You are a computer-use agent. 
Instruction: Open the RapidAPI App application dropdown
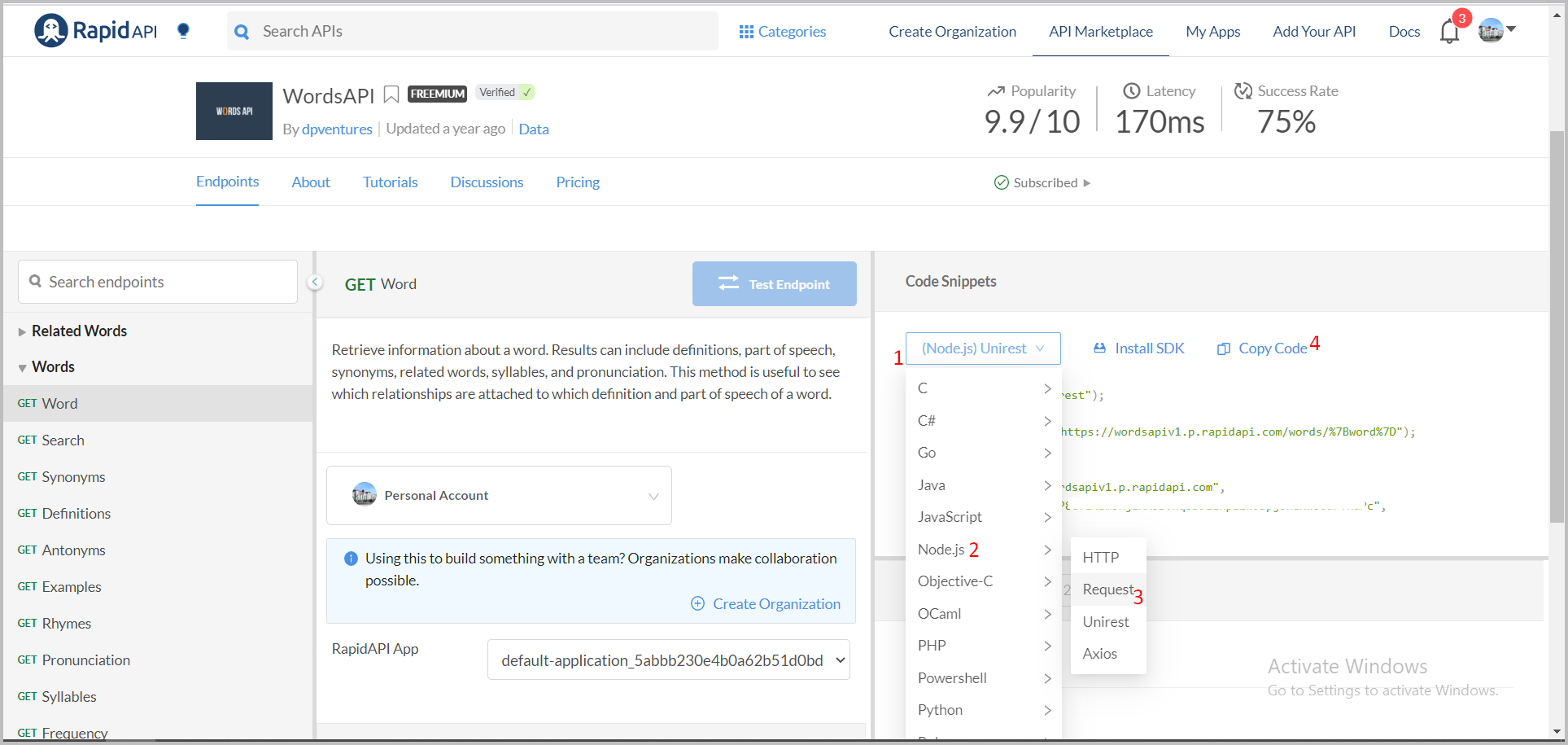[x=669, y=660]
